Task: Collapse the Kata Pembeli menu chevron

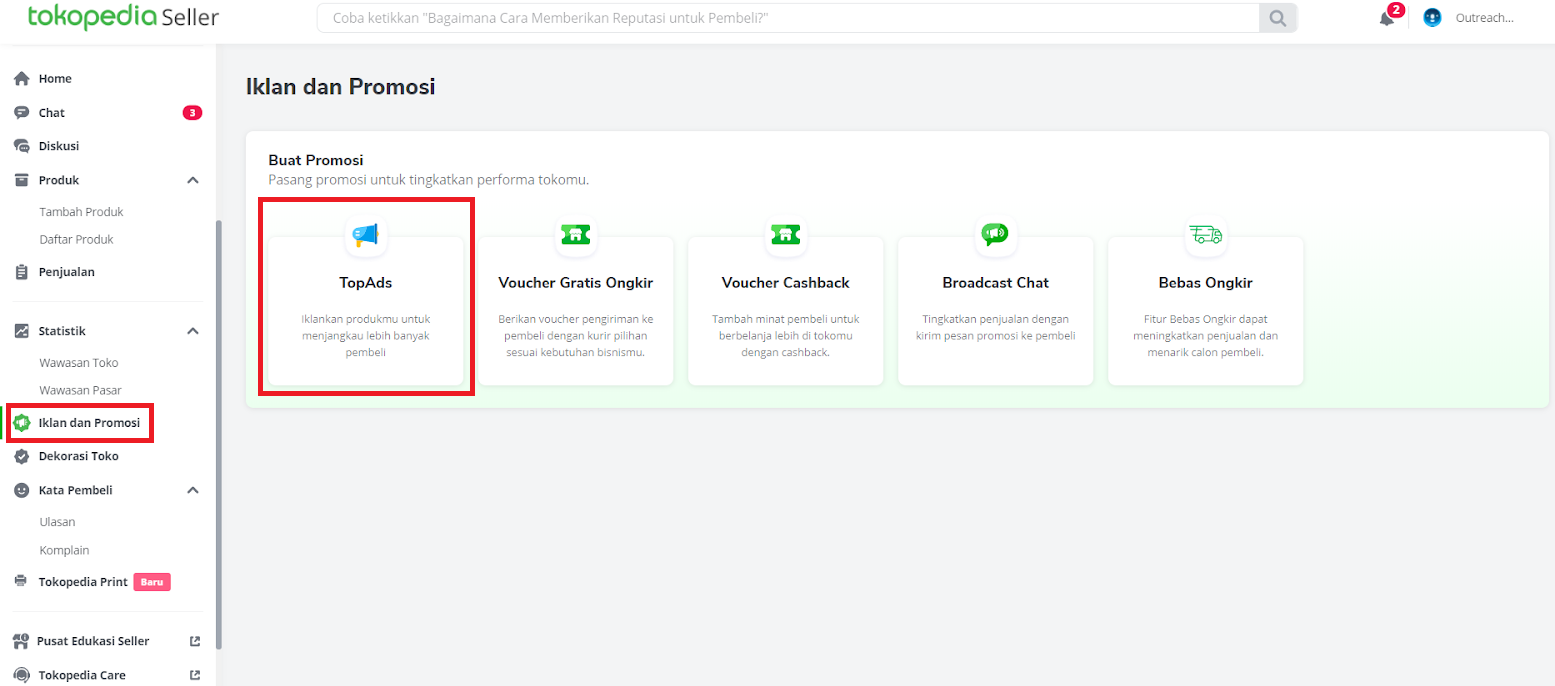Action: pyautogui.click(x=193, y=490)
